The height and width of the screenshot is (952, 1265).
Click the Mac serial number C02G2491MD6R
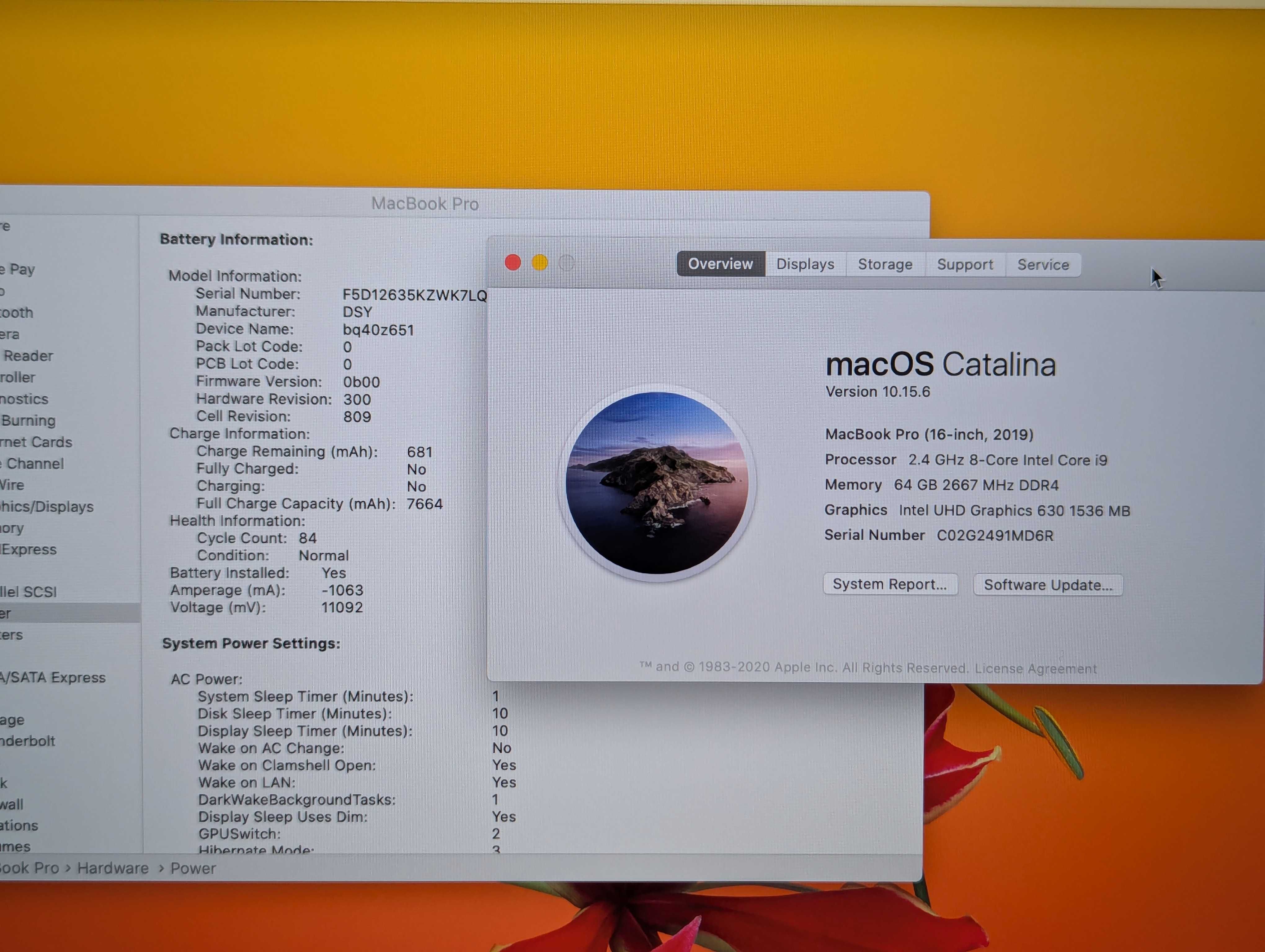(995, 535)
